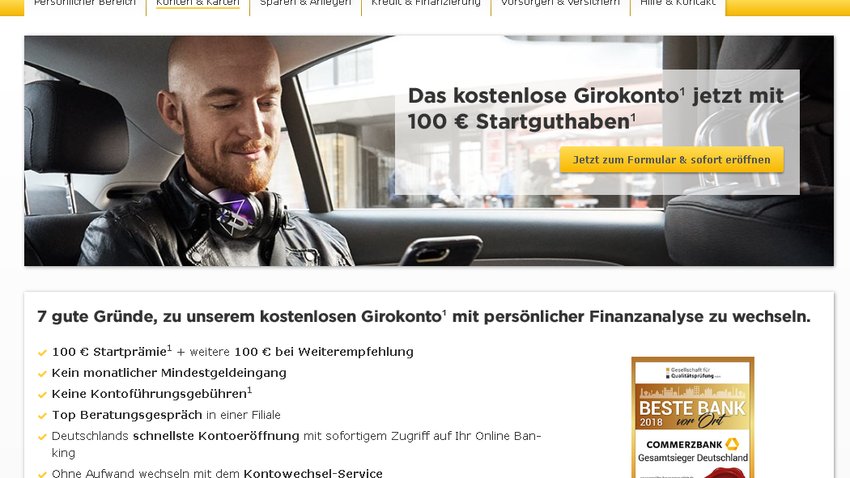
Task: Open the Sparen & Anlegen menu
Action: (305, 4)
